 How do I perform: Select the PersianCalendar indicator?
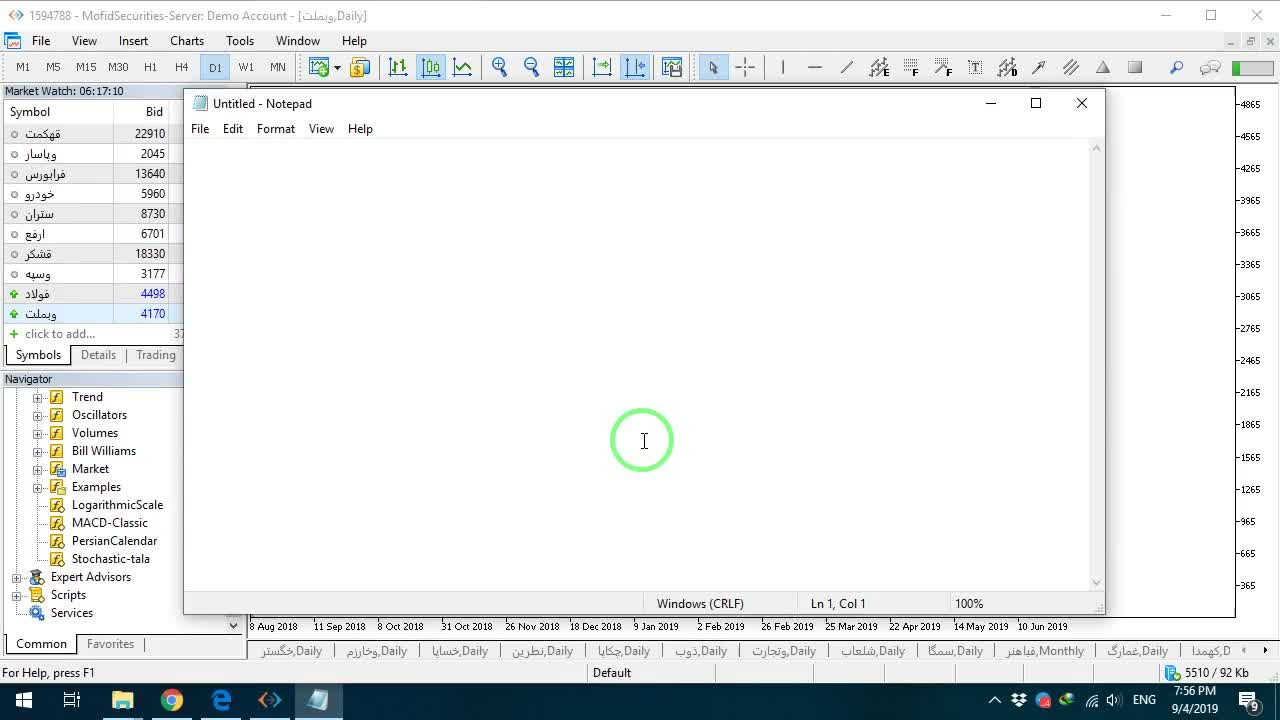(114, 541)
